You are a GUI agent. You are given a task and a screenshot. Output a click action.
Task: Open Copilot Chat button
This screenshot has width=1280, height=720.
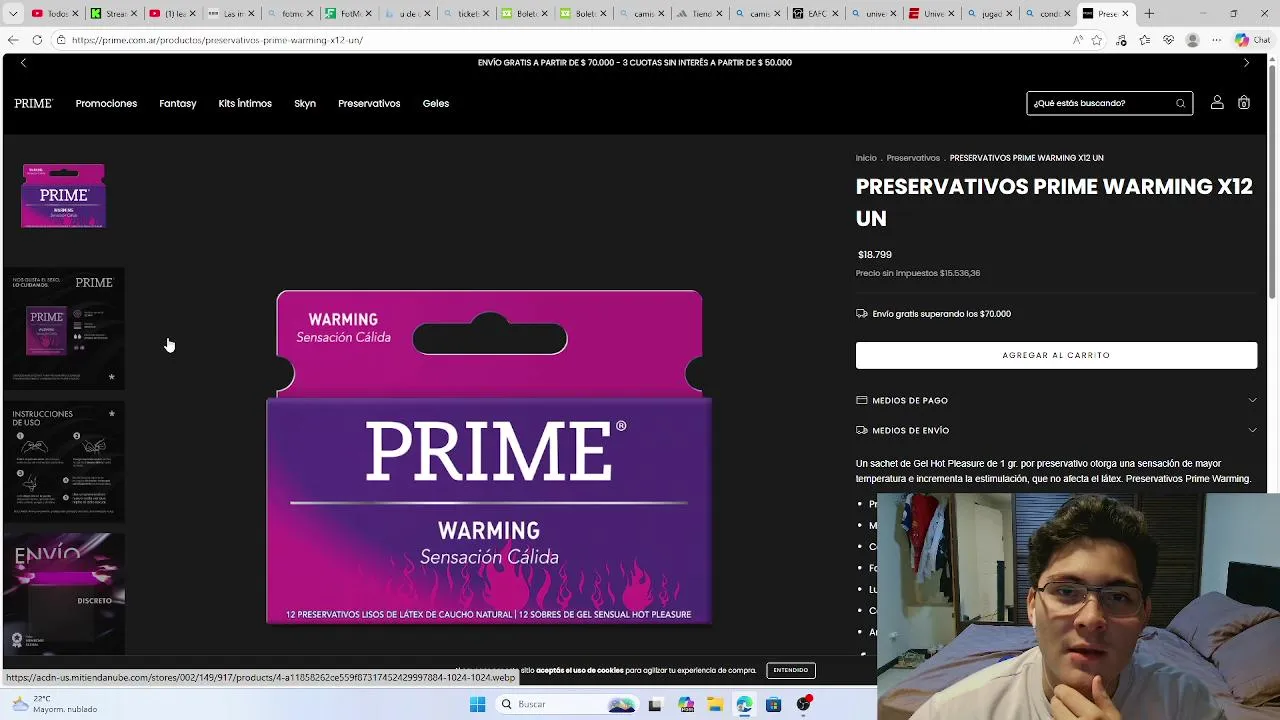point(1252,40)
